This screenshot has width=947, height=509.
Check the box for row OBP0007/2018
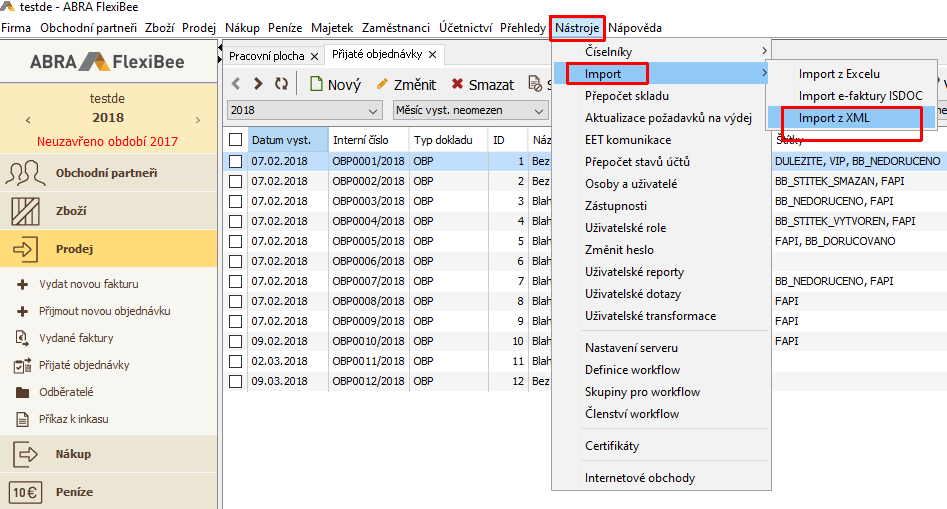pyautogui.click(x=236, y=281)
